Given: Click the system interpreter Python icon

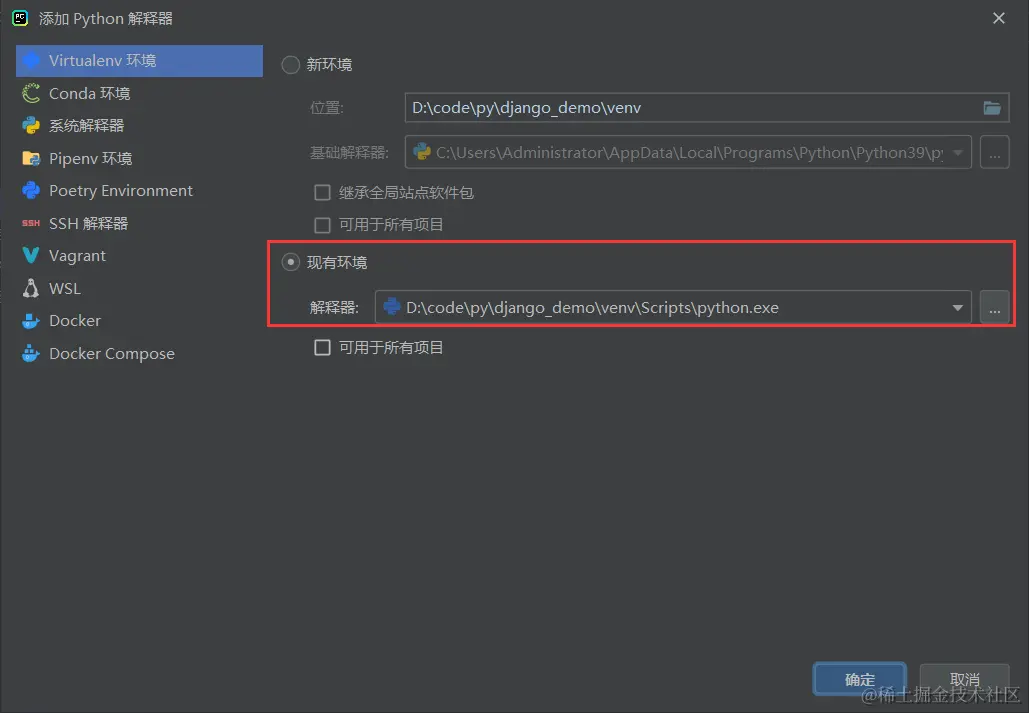Looking at the screenshot, I should [31, 125].
